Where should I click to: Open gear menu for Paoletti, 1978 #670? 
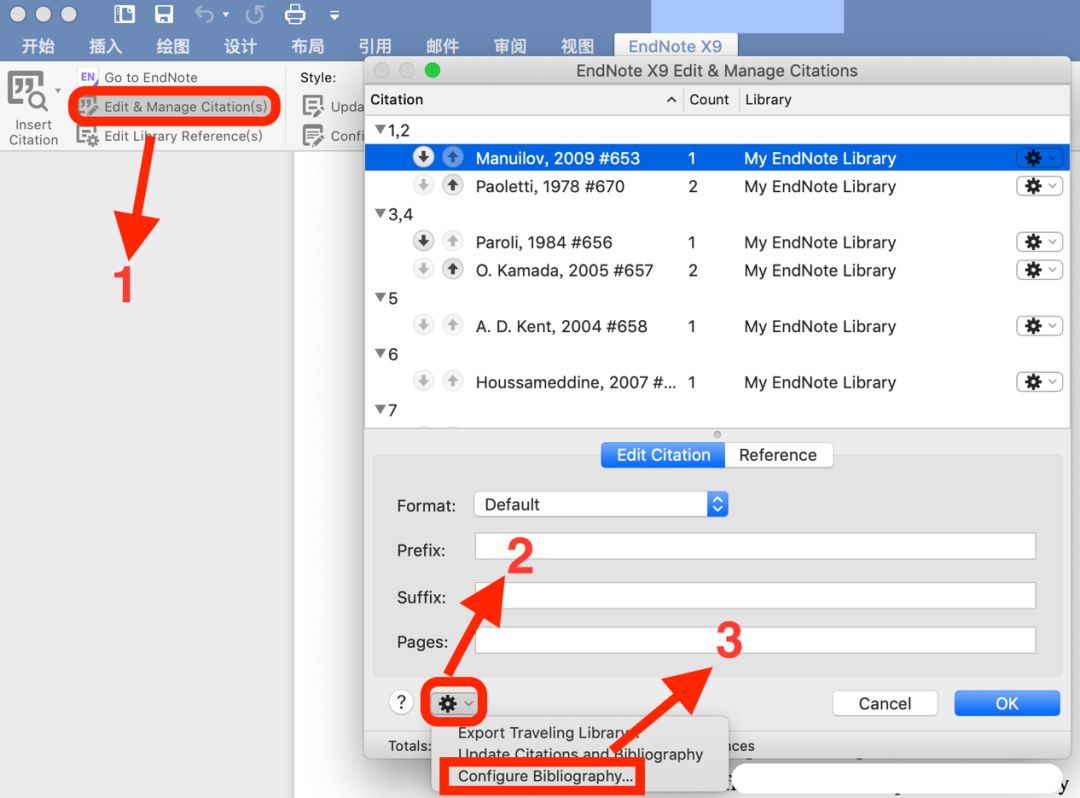(1039, 186)
